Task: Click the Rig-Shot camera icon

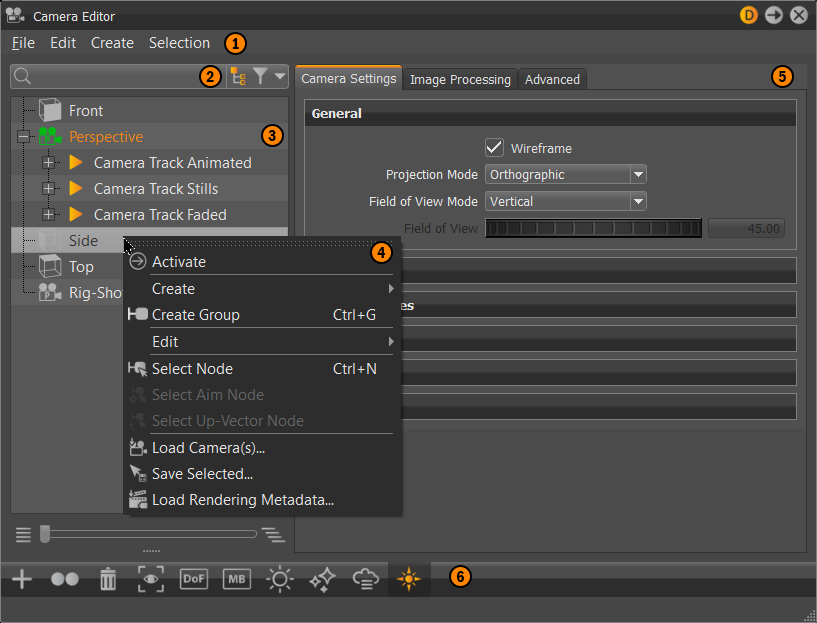Action: [x=50, y=292]
